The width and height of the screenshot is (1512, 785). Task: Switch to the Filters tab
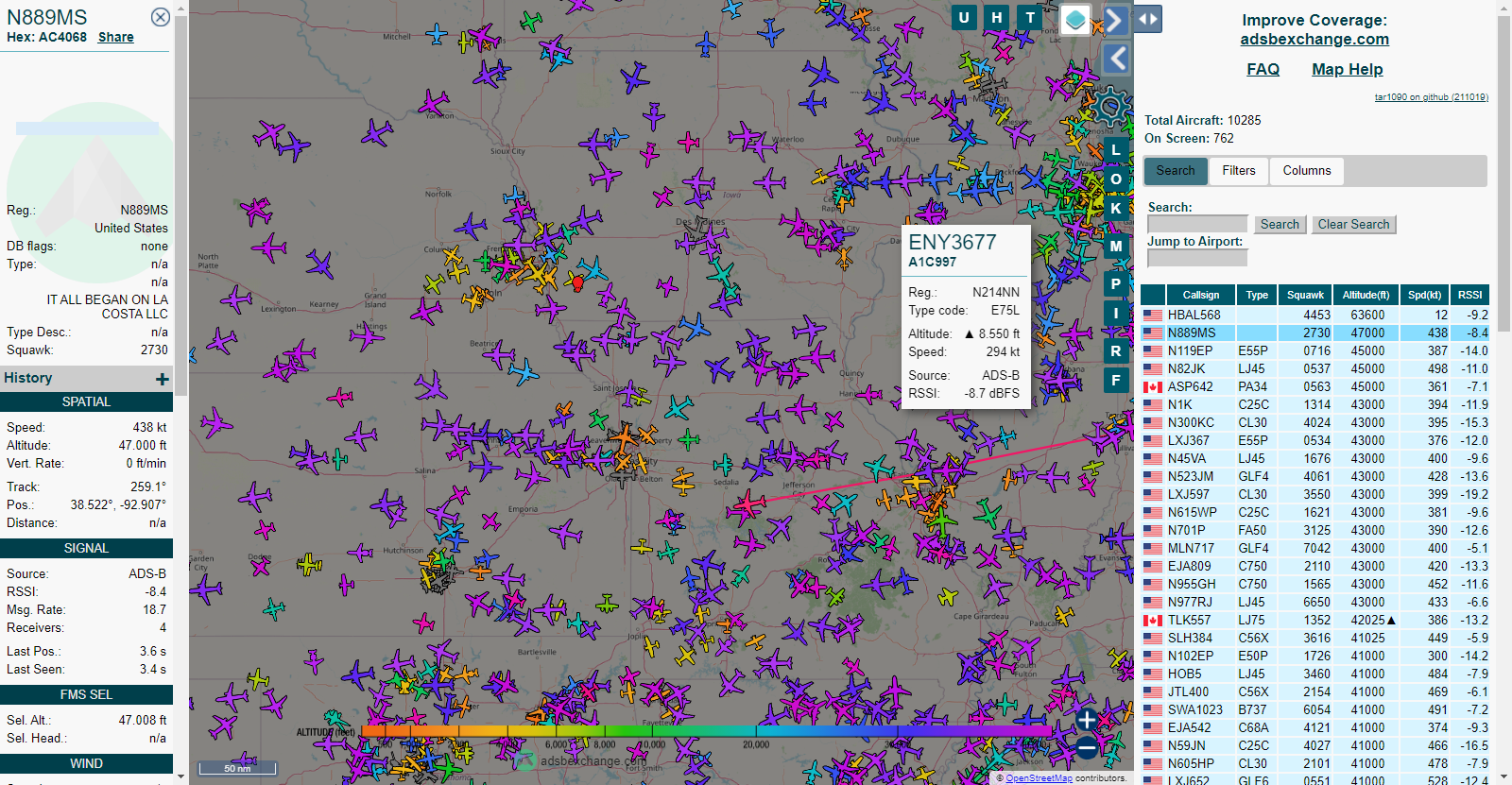[1239, 171]
